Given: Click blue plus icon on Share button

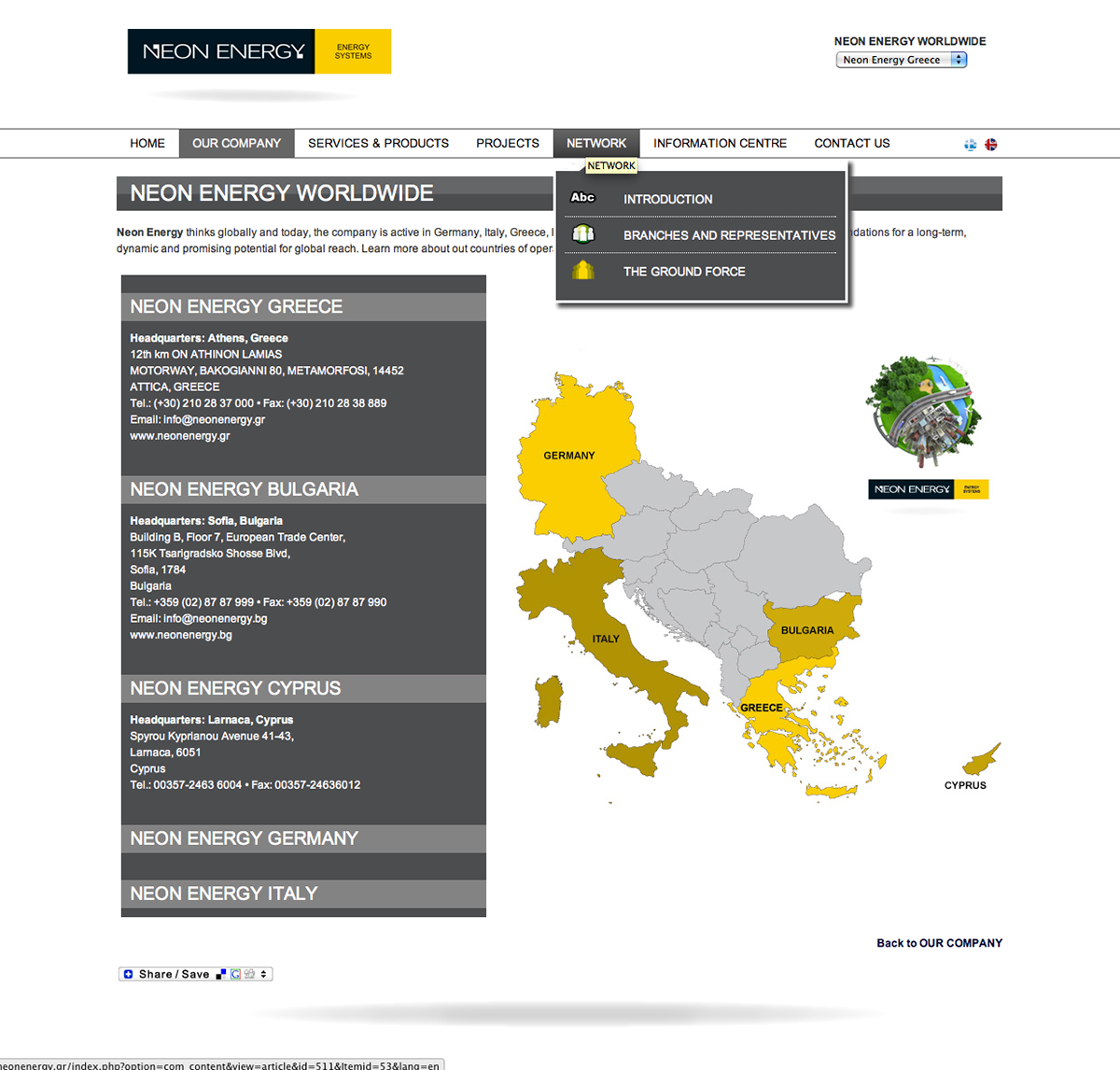Looking at the screenshot, I should [129, 974].
